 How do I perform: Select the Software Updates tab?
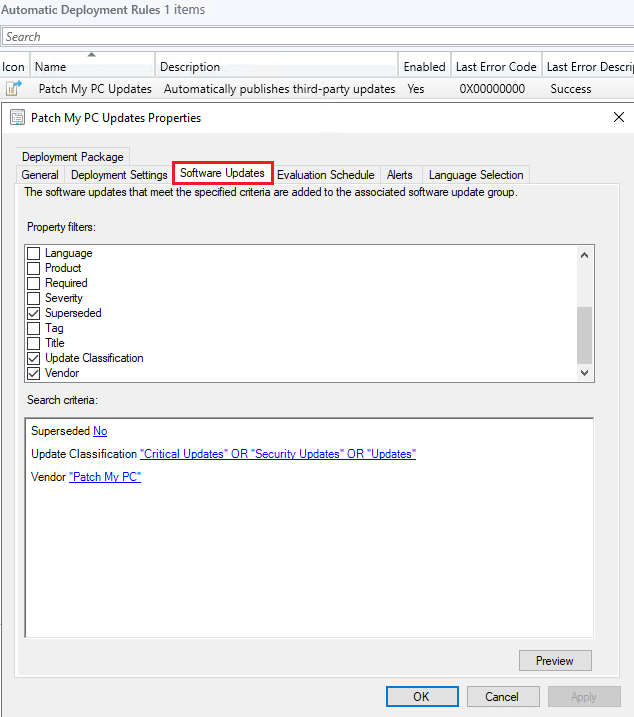click(222, 173)
